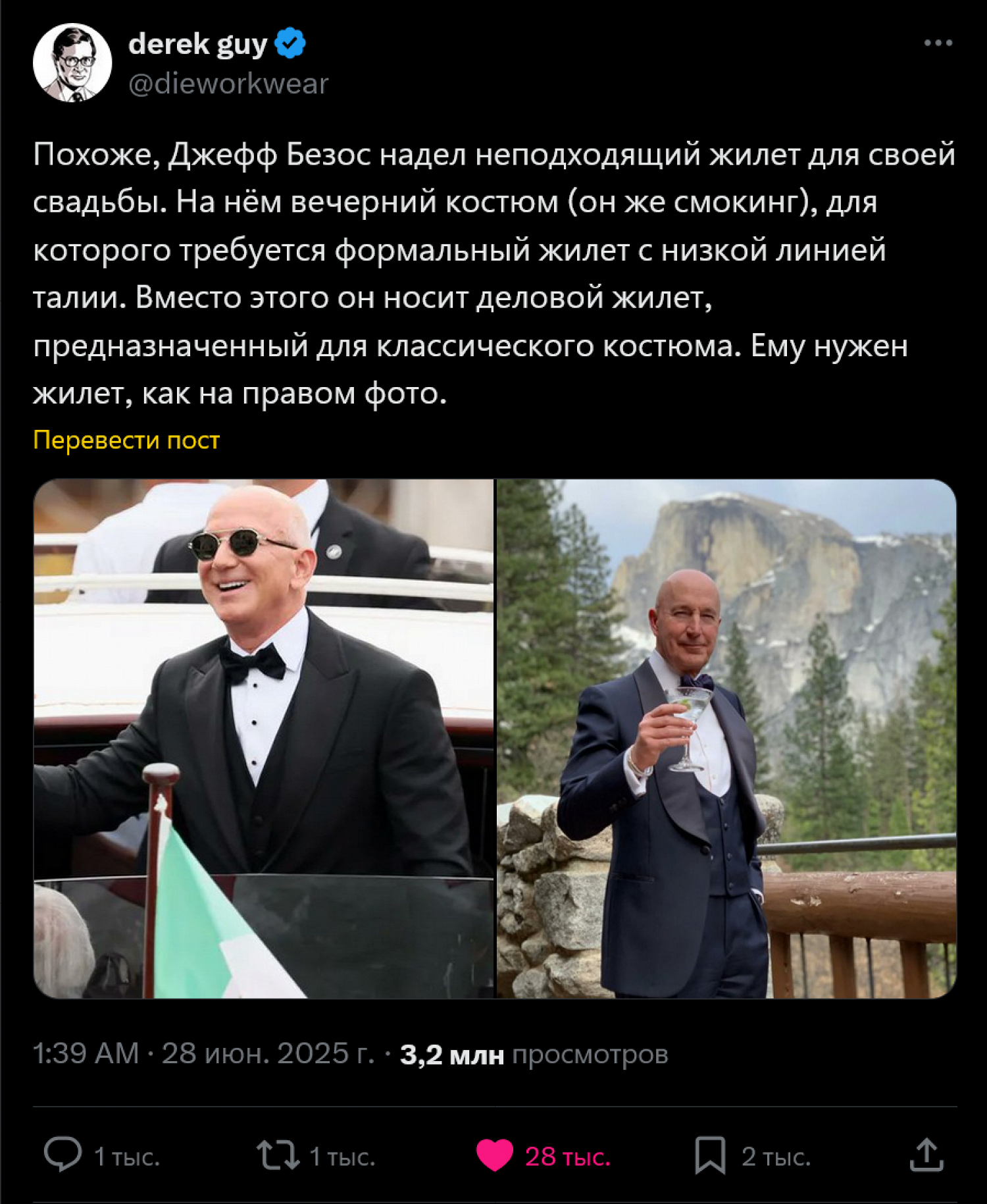Click the Перевести пост link
The height and width of the screenshot is (1204, 987).
coord(126,440)
